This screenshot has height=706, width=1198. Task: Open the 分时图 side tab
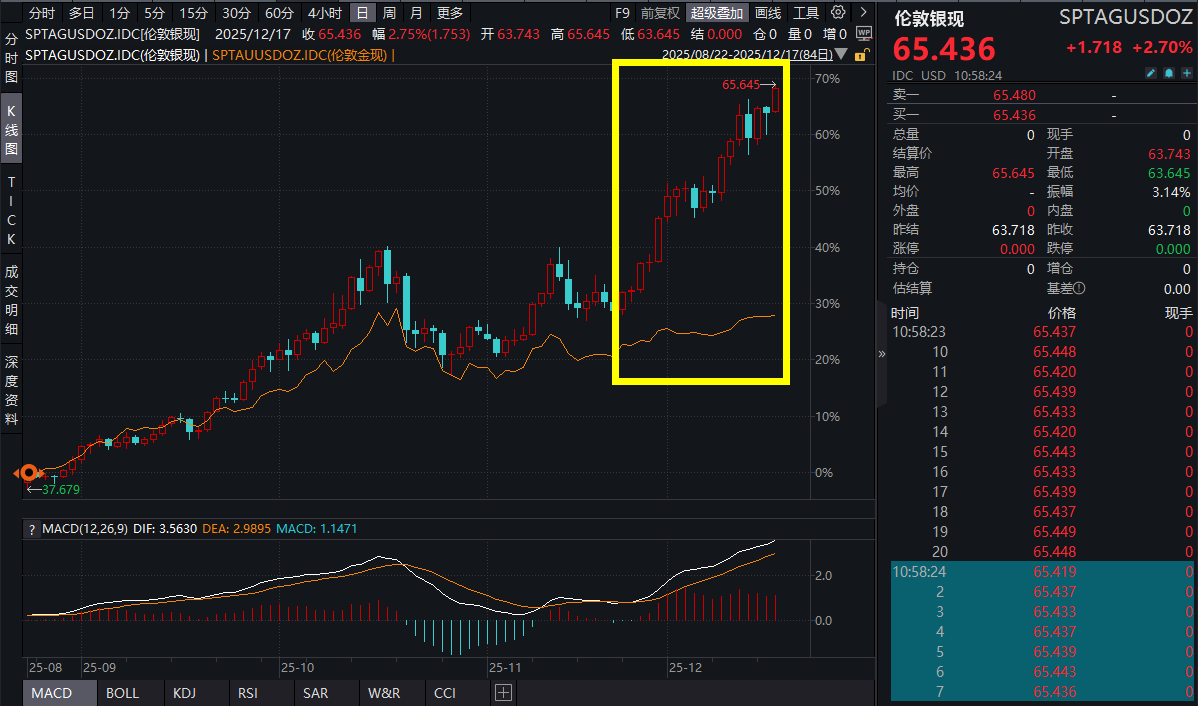tap(11, 58)
